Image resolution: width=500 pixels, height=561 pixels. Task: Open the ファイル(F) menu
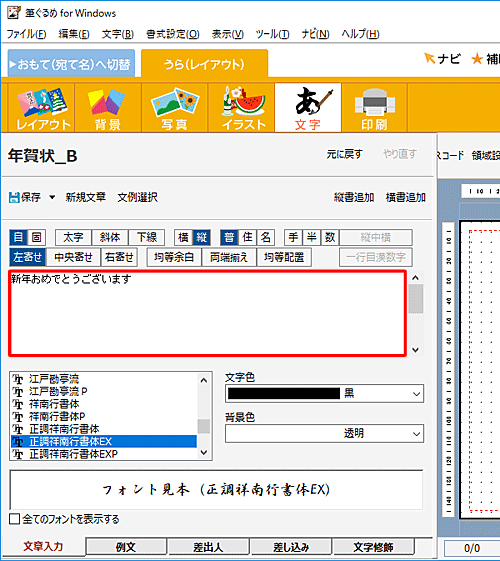click(x=26, y=34)
